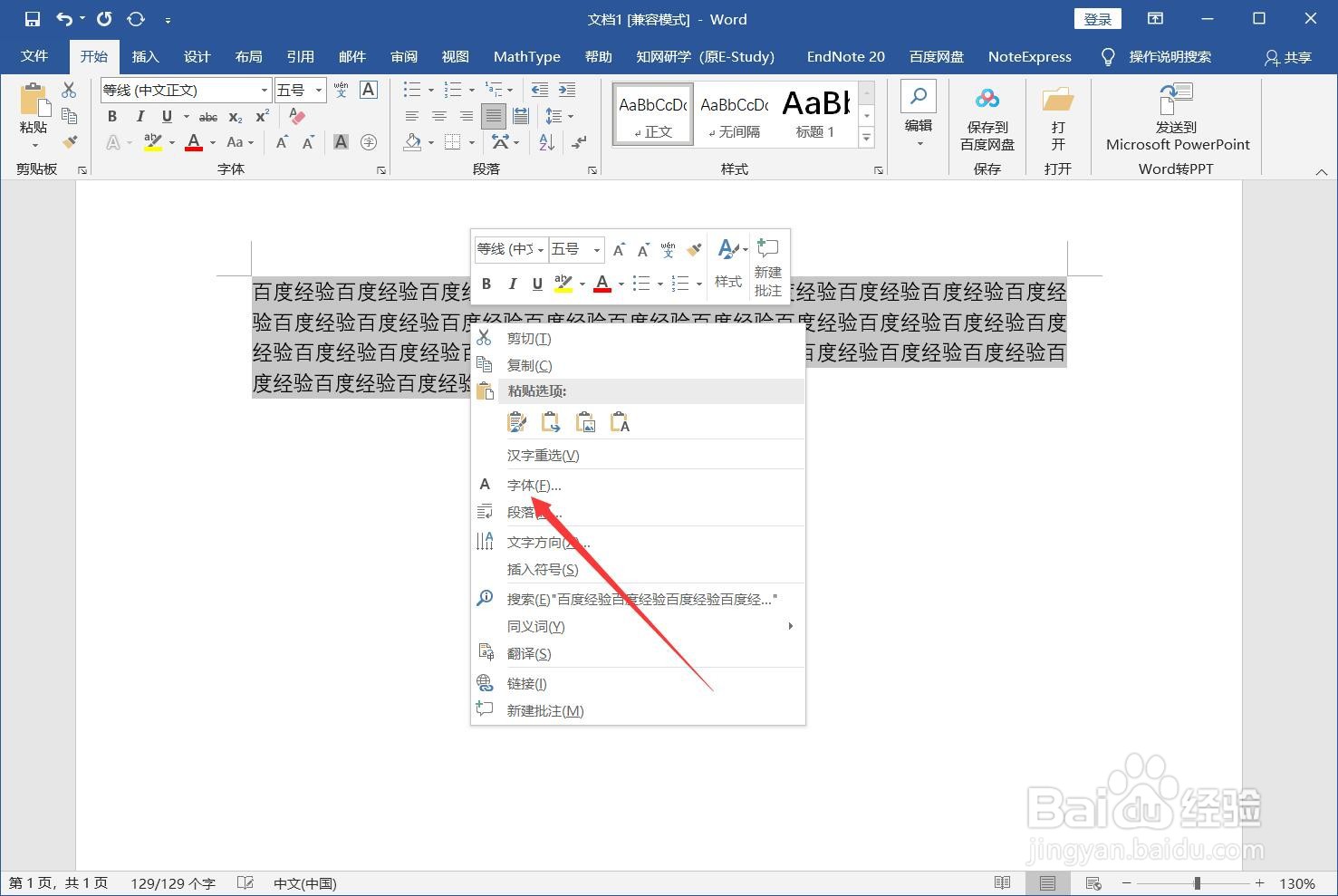The image size is (1338, 896).
Task: Apply subscript formatting
Action: 236,117
